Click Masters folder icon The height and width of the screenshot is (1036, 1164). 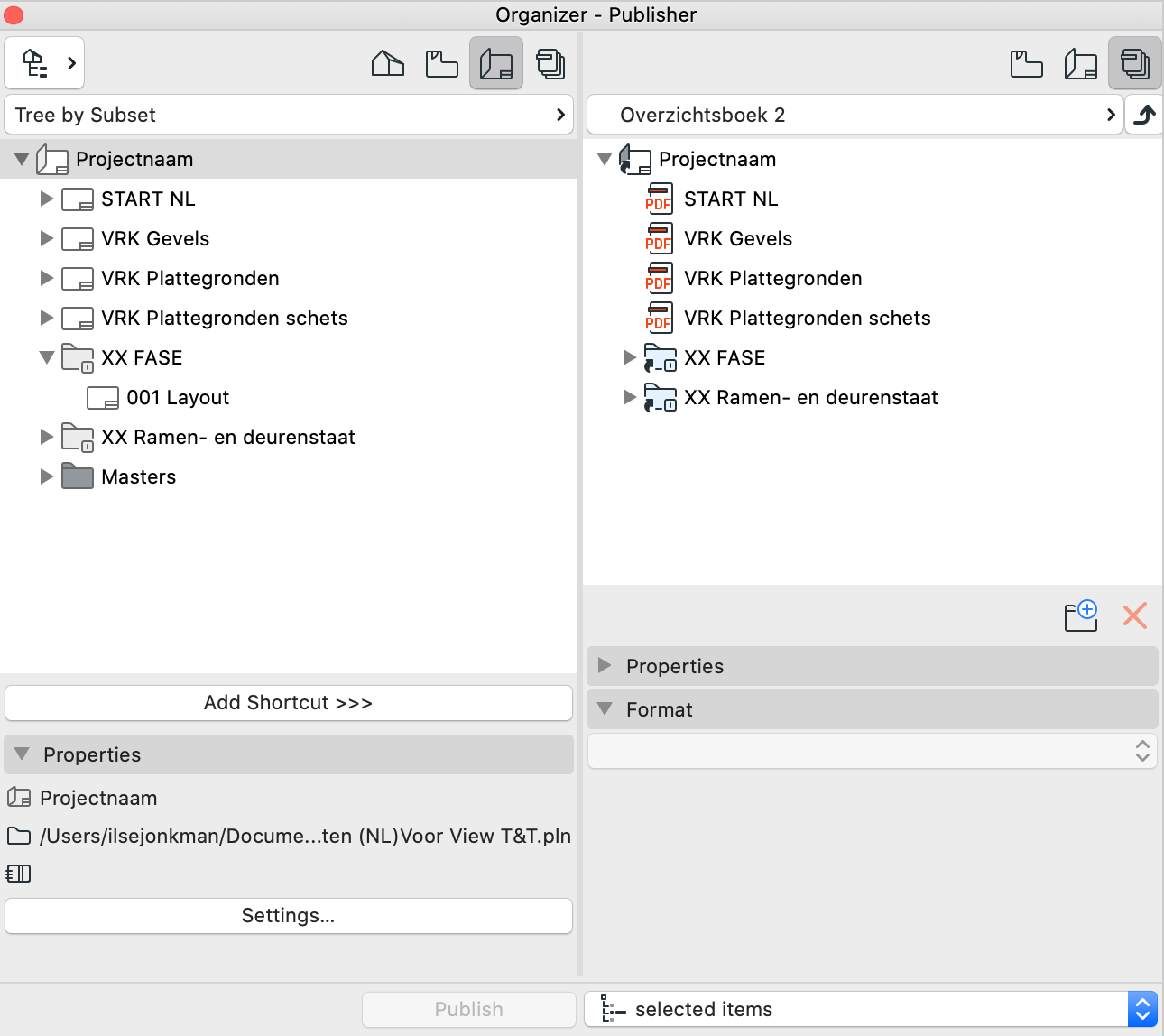[x=78, y=476]
